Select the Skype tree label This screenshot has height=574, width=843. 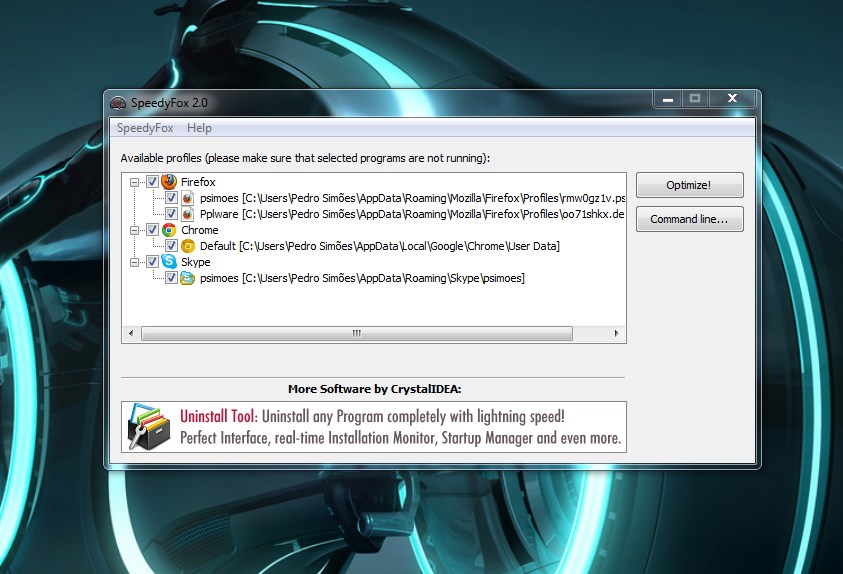(x=196, y=262)
